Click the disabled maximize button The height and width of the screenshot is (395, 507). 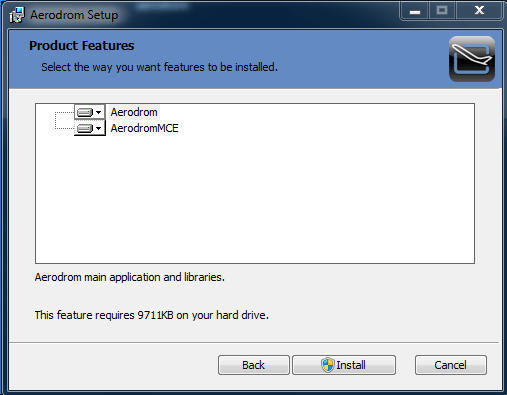pyautogui.click(x=442, y=11)
